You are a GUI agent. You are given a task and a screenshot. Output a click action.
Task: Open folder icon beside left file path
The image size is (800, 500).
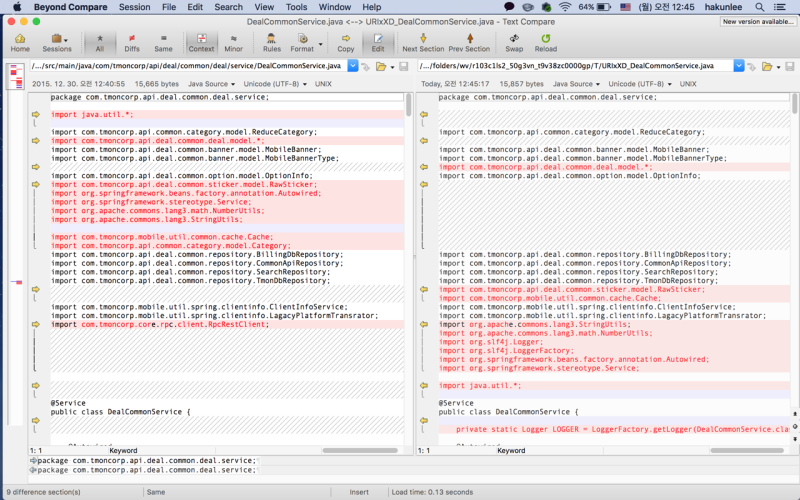coord(381,66)
